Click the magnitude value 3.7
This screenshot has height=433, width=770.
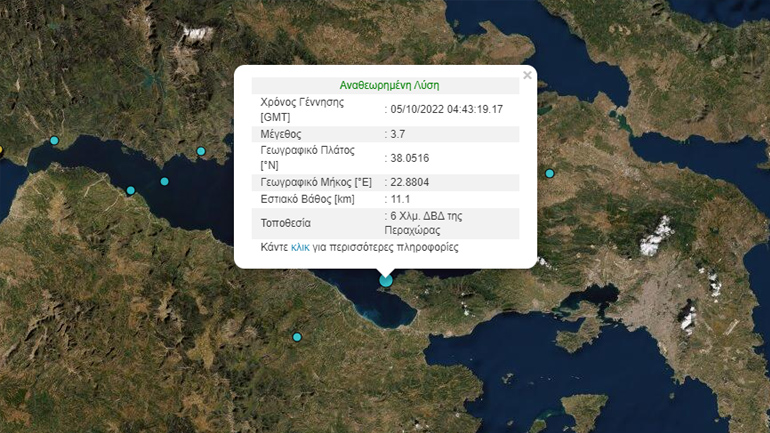pyautogui.click(x=398, y=134)
